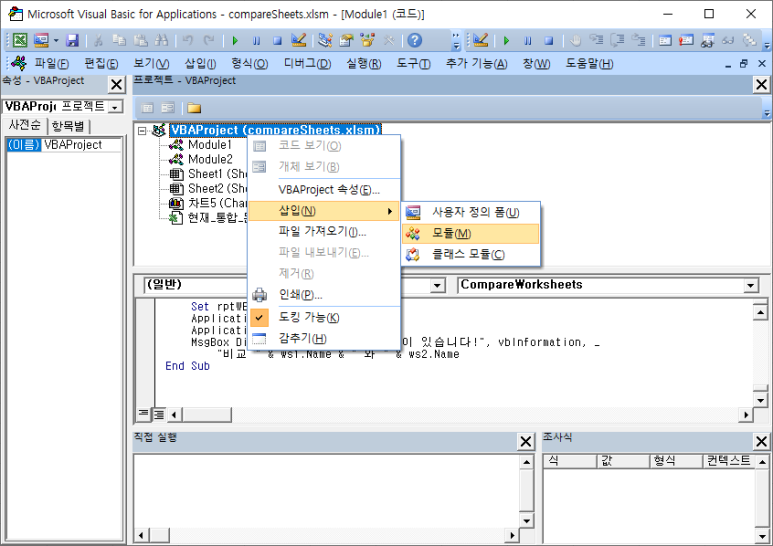Open the CompareWorksheets procedure dropdown
The height and width of the screenshot is (546, 773).
coord(750,285)
